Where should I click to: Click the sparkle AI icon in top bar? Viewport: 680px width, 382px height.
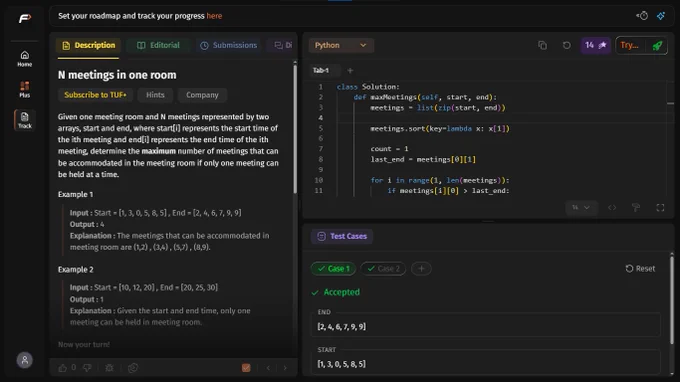coord(660,16)
